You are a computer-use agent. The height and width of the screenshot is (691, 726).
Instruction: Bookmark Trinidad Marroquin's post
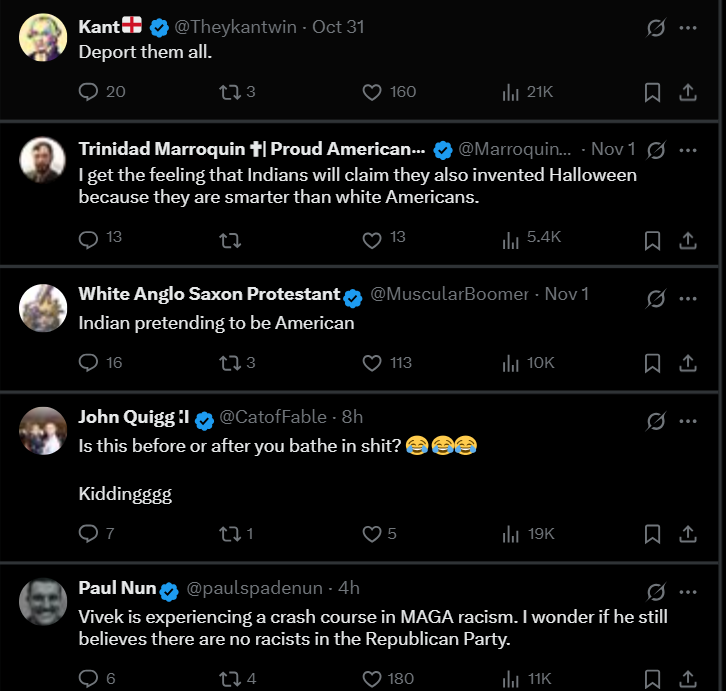tap(652, 239)
